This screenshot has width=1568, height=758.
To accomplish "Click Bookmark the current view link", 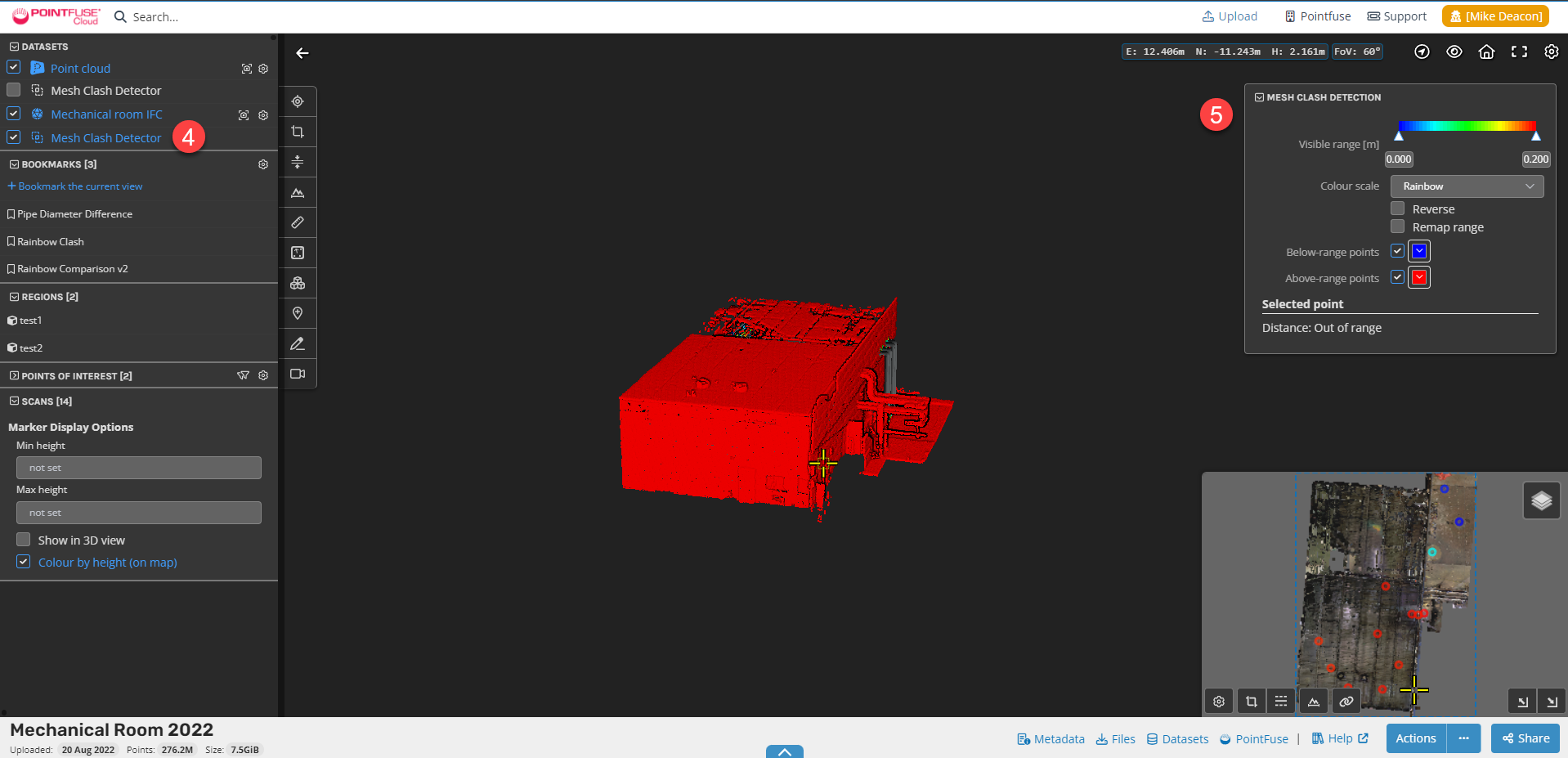I will [75, 186].
